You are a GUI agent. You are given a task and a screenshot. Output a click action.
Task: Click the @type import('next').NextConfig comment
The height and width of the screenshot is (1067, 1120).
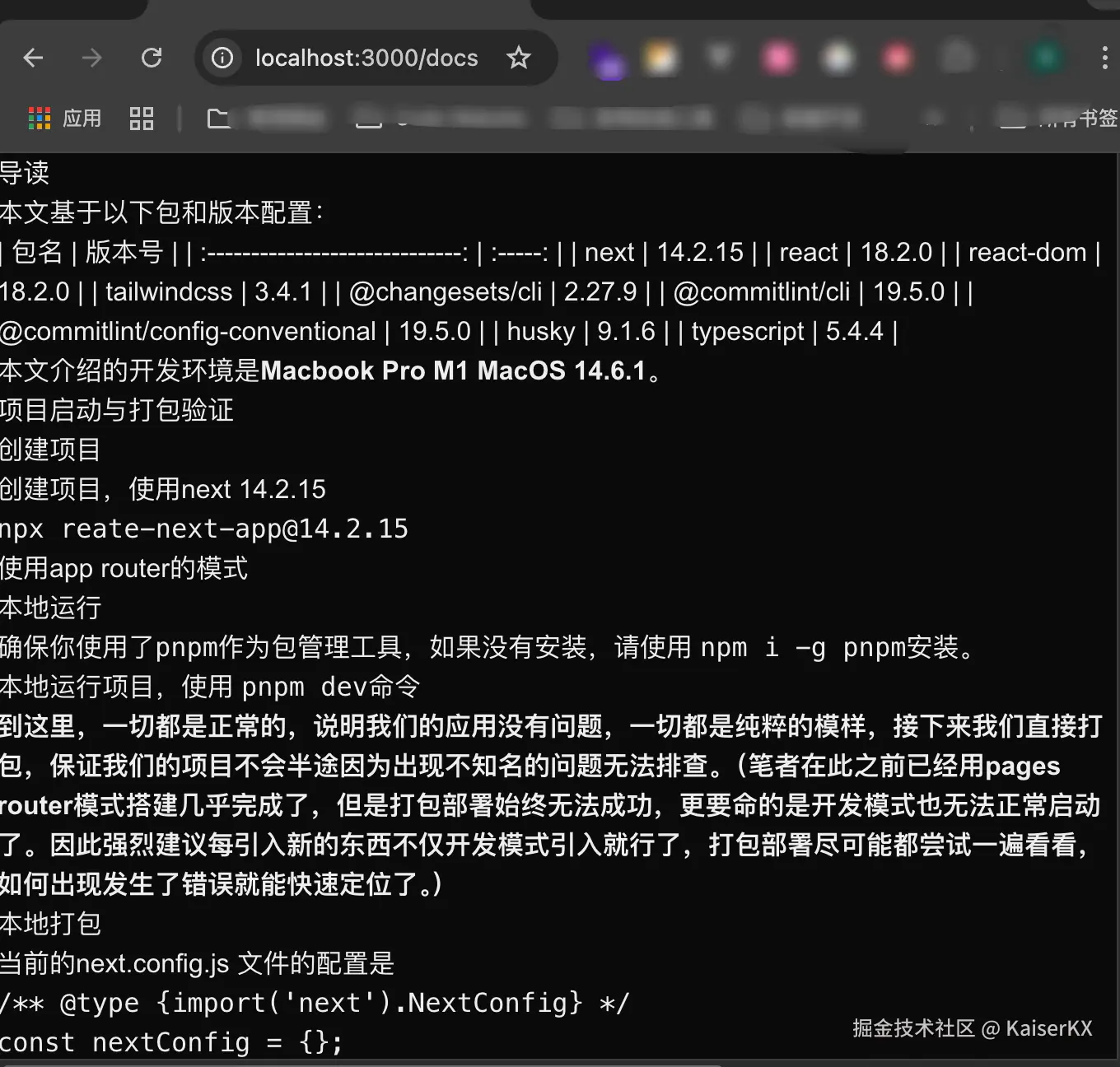pos(315,1003)
